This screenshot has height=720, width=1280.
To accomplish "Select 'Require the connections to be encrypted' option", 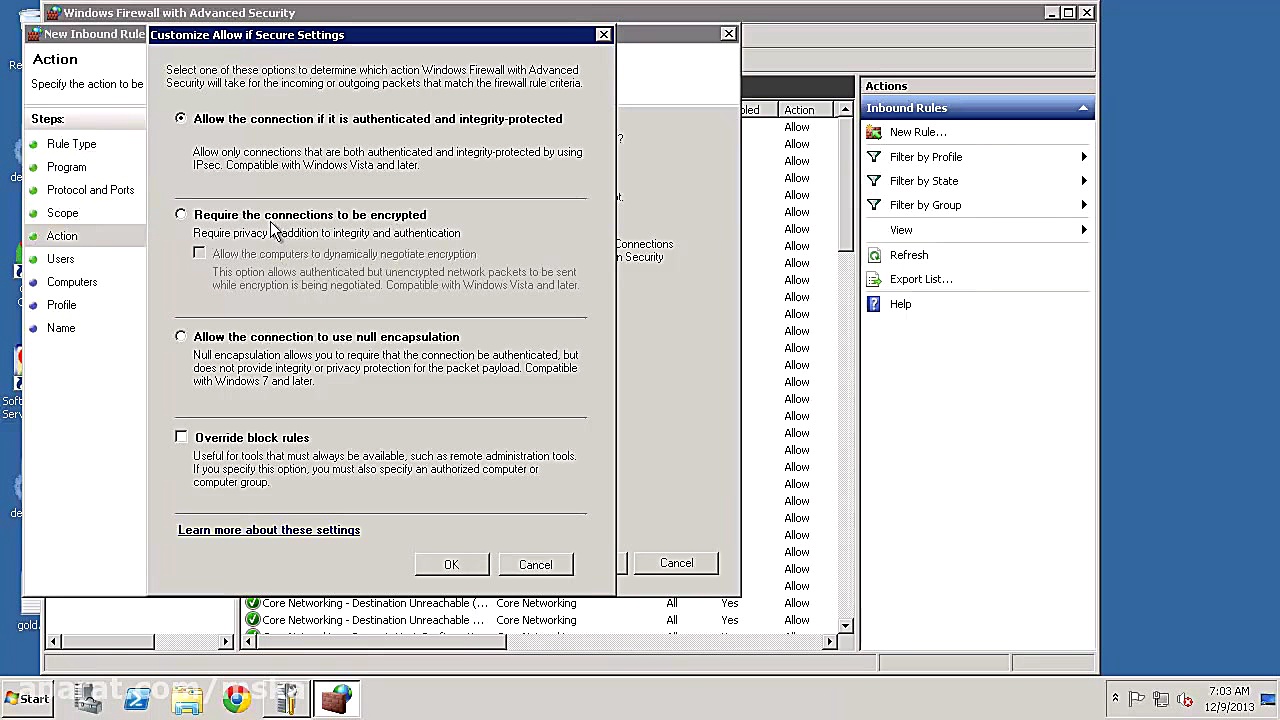I will point(181,214).
